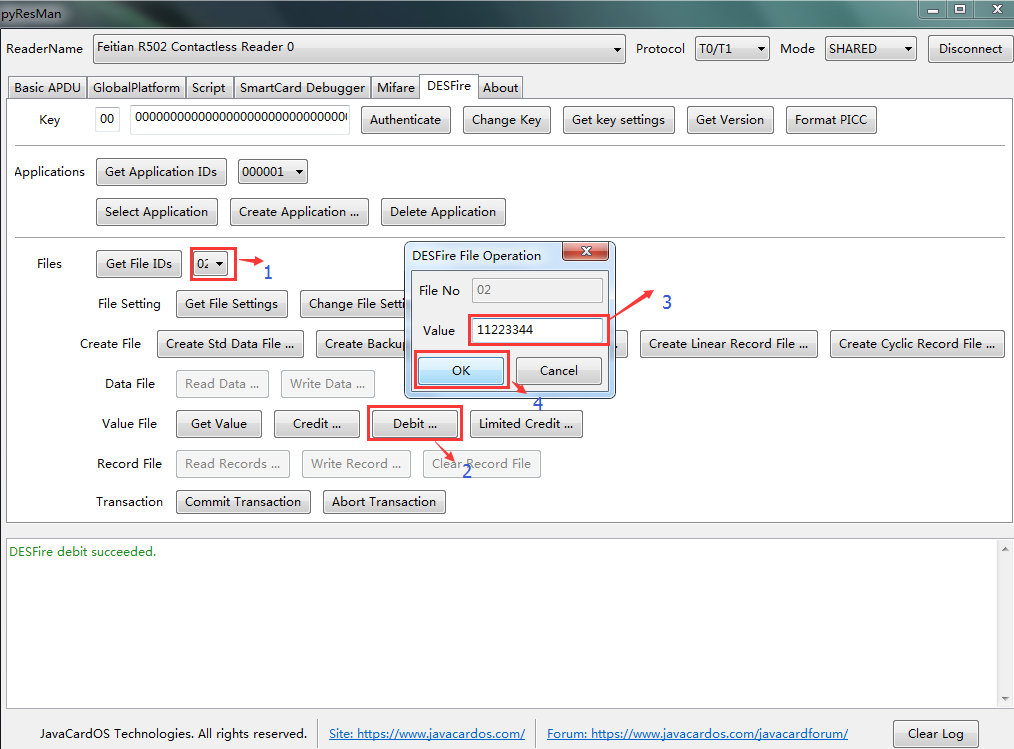1014x749 pixels.
Task: Select the DESFire tab
Action: 449,86
